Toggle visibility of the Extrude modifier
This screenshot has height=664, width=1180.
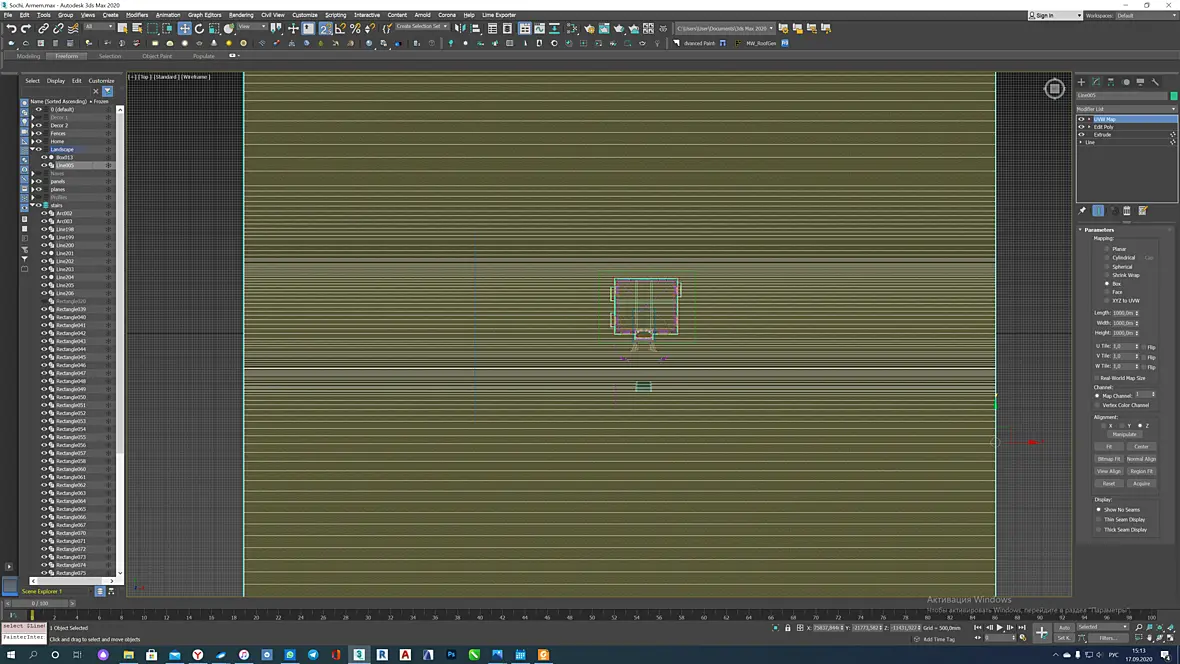[x=1081, y=135]
